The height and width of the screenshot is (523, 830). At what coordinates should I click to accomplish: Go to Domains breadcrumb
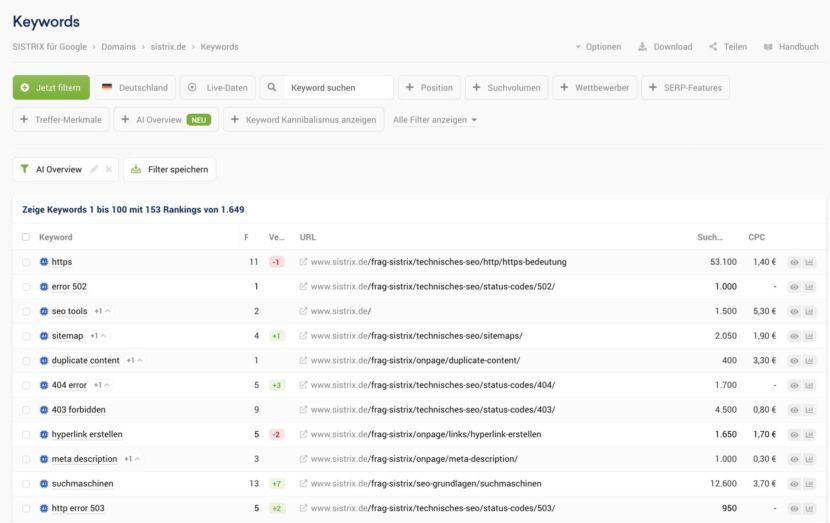(119, 47)
